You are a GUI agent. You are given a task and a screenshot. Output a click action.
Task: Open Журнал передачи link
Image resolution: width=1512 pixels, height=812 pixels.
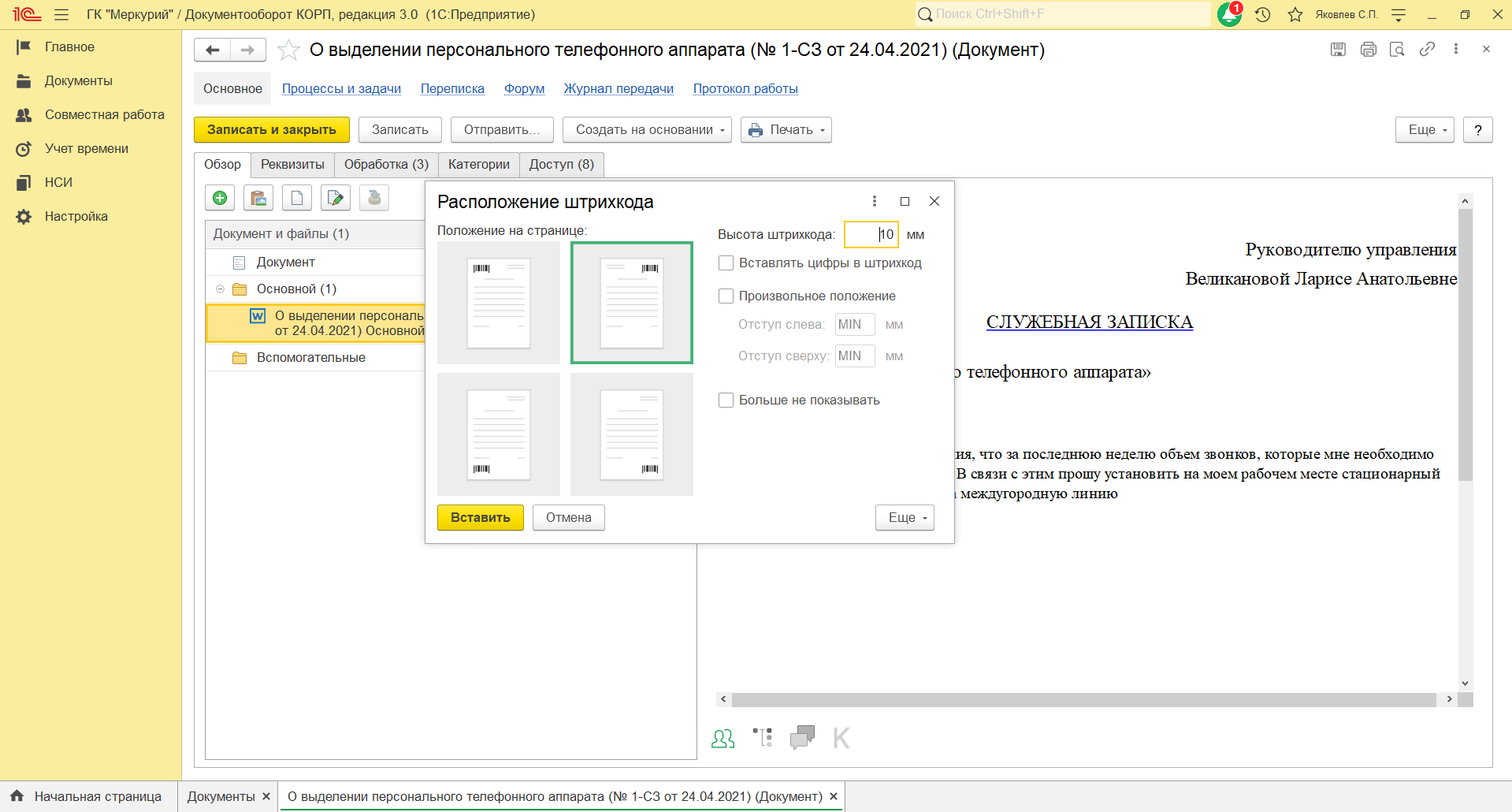coord(619,88)
